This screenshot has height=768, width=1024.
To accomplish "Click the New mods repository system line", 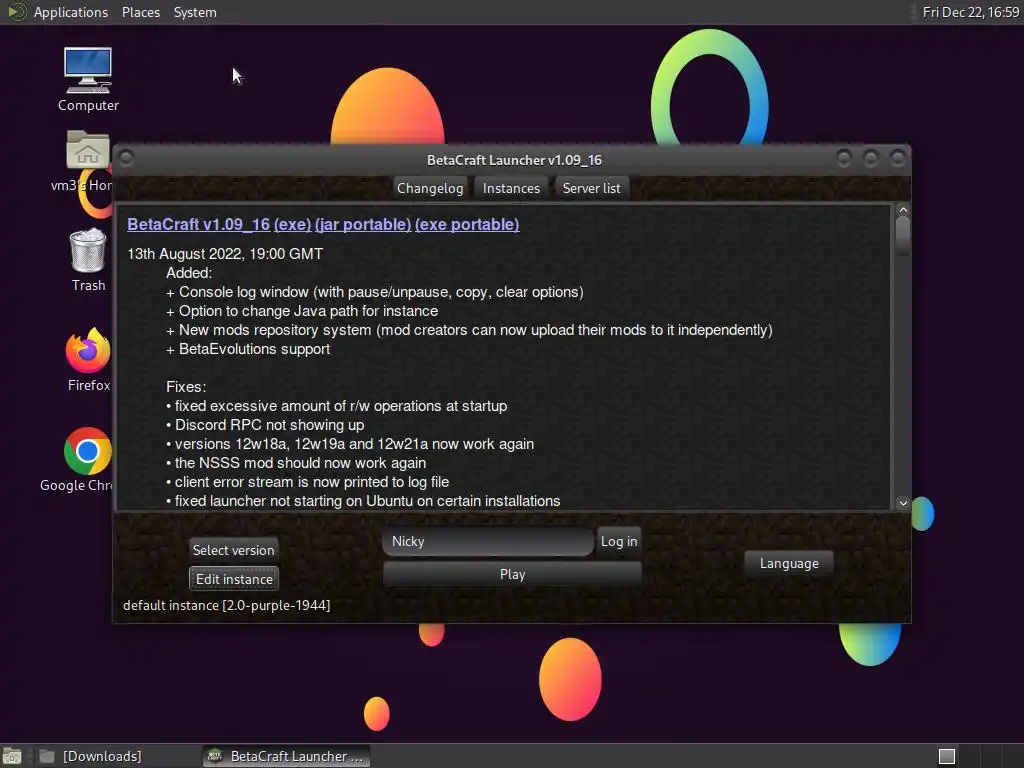I will [470, 330].
